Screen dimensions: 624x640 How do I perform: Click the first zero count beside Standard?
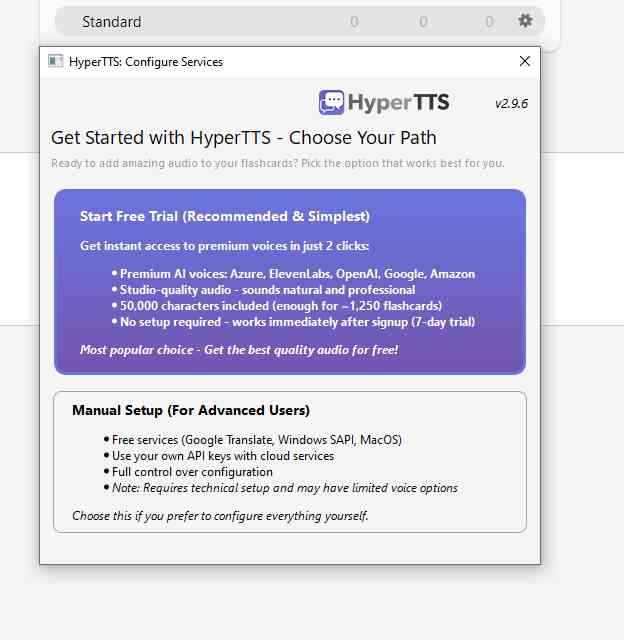coord(355,22)
